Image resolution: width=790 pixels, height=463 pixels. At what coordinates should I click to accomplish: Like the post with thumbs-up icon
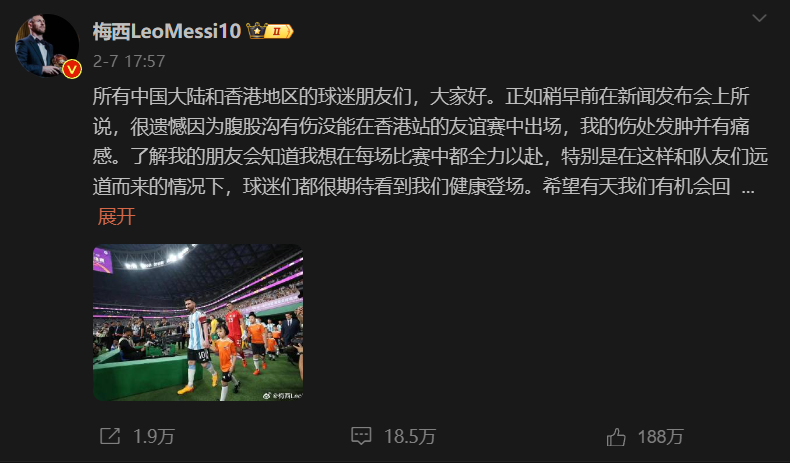616,436
